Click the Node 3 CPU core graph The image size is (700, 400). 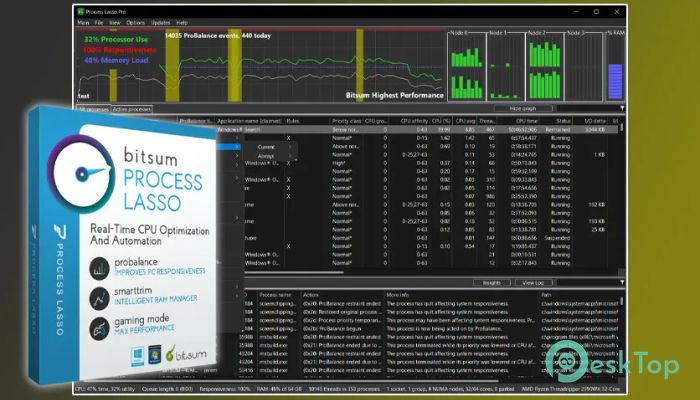(x=583, y=67)
